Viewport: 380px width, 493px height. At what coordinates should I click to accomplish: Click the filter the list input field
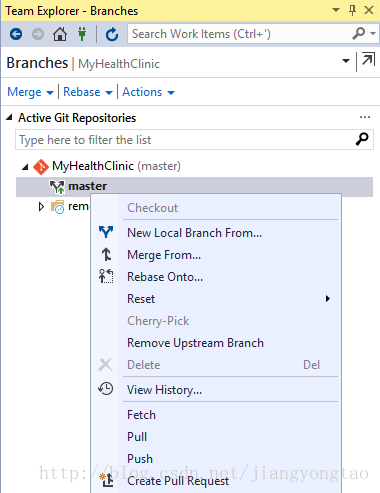[194, 140]
